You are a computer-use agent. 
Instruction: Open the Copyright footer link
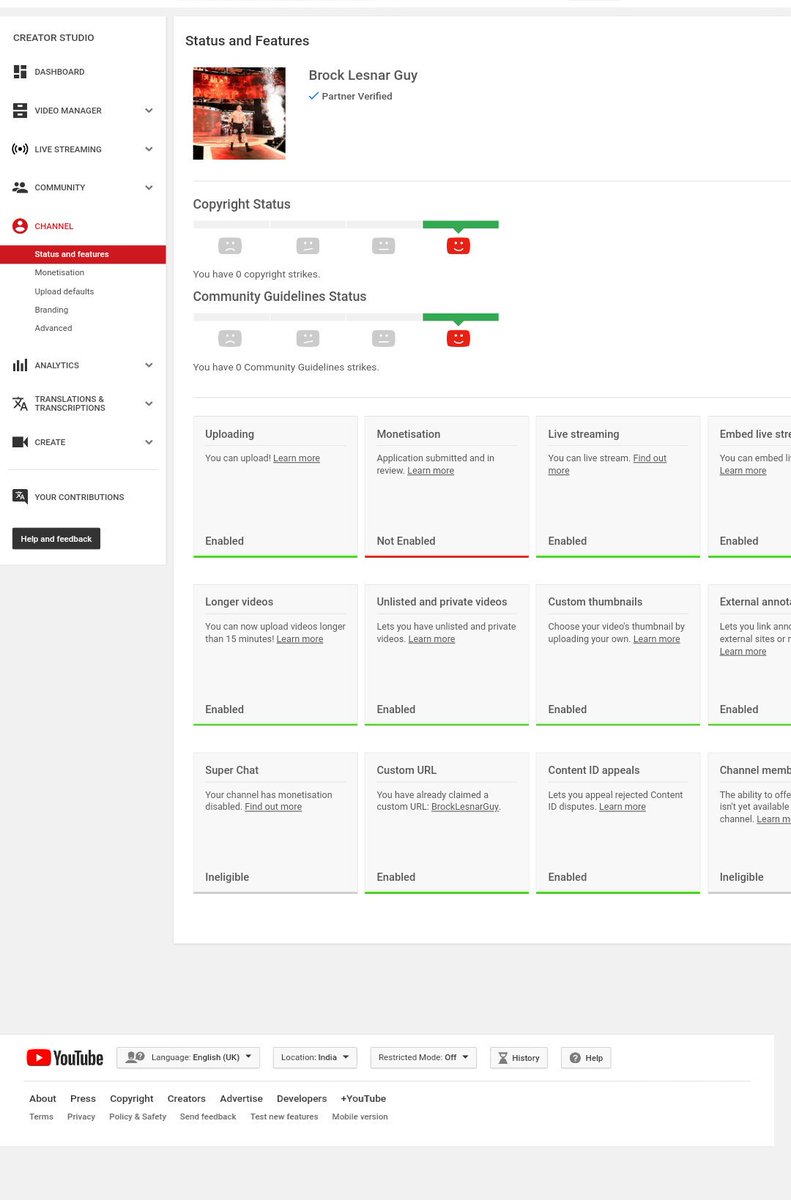132,1098
